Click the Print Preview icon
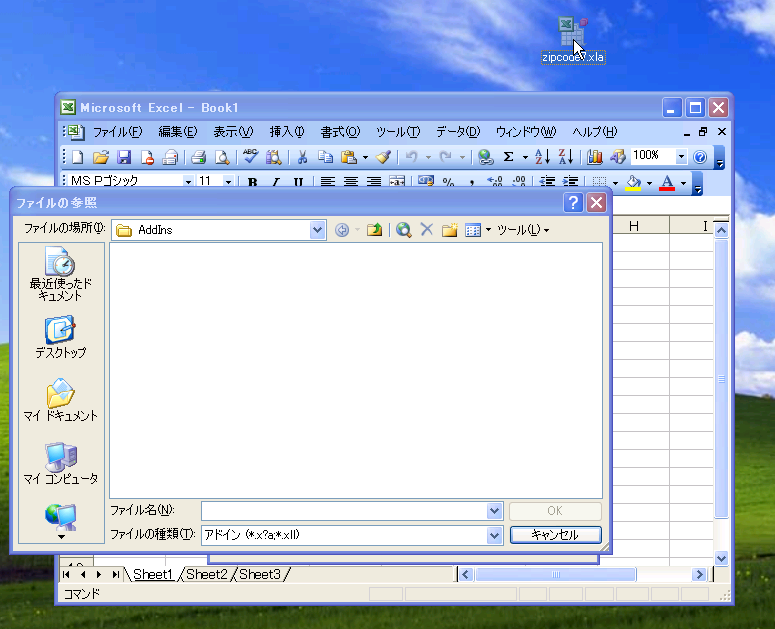The image size is (775, 629). coord(222,158)
